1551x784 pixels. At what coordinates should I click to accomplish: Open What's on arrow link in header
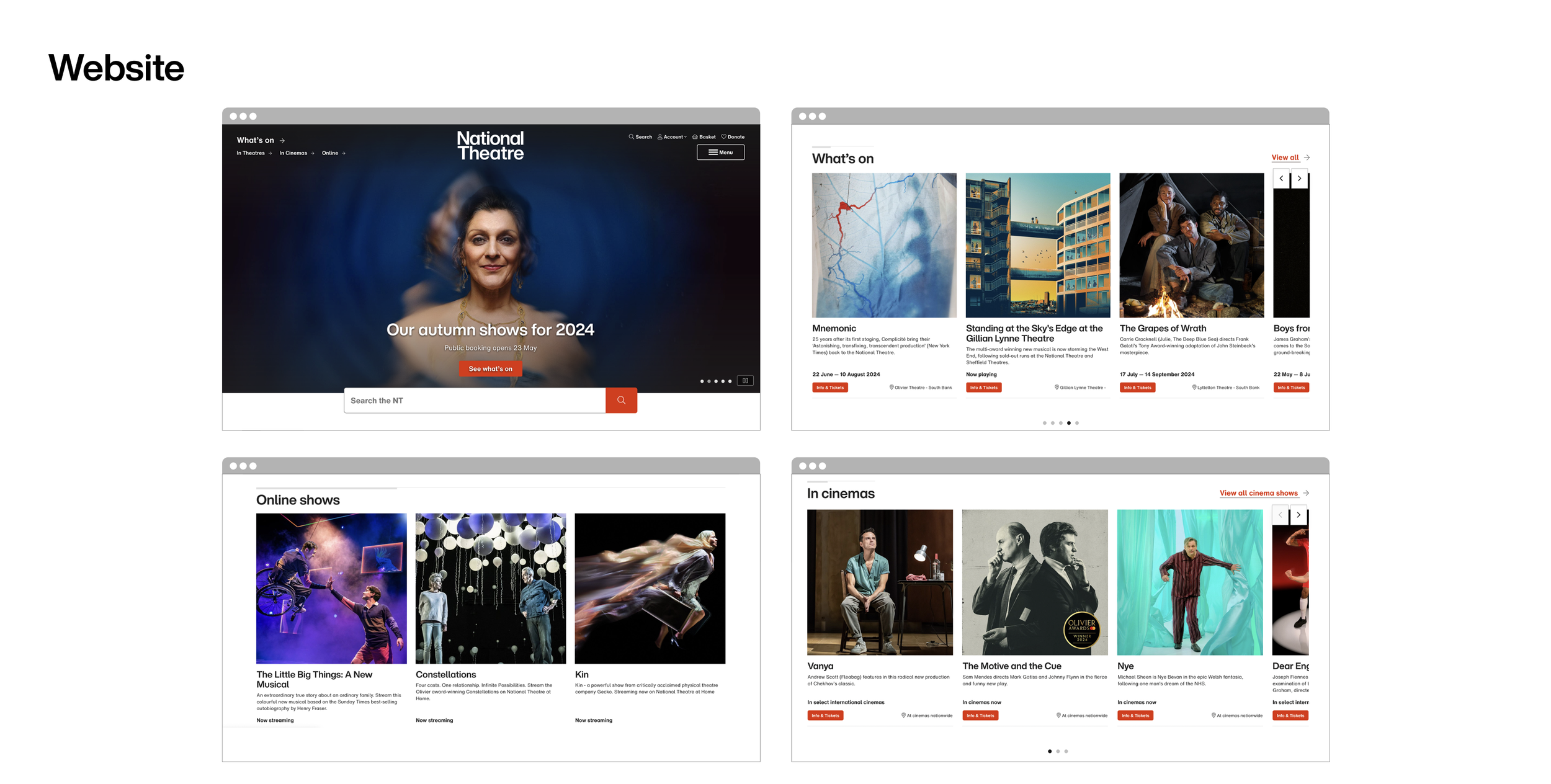(261, 140)
